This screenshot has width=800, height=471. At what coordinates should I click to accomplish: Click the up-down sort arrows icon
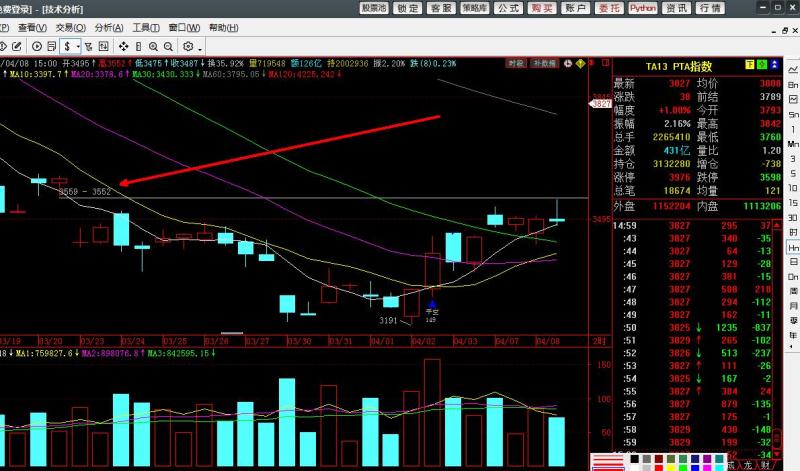(104, 46)
